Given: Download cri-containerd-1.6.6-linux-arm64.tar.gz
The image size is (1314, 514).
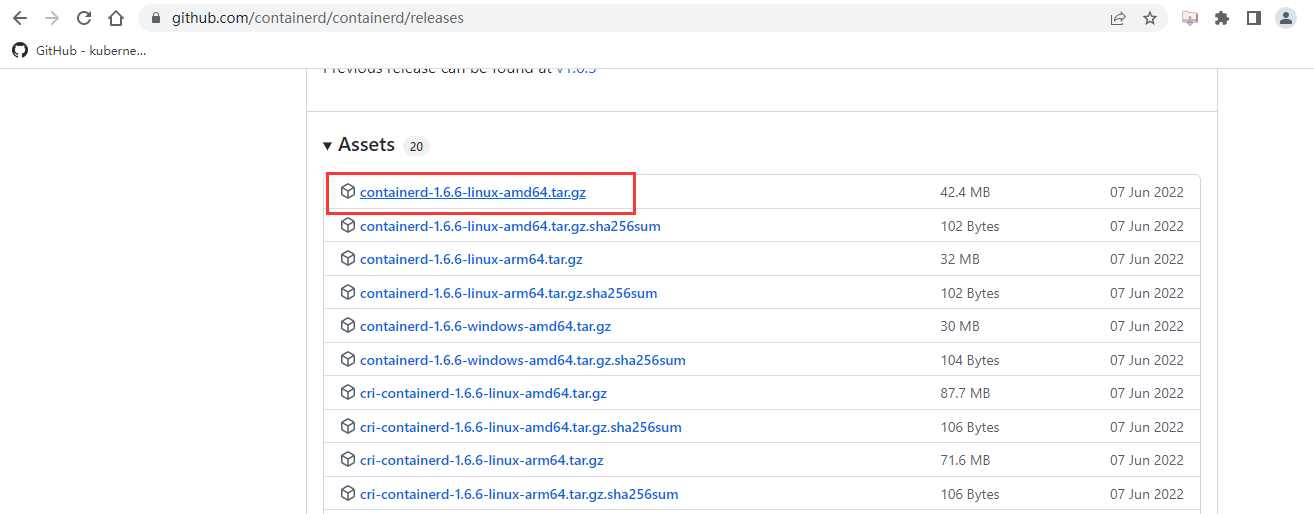Looking at the screenshot, I should tap(482, 460).
